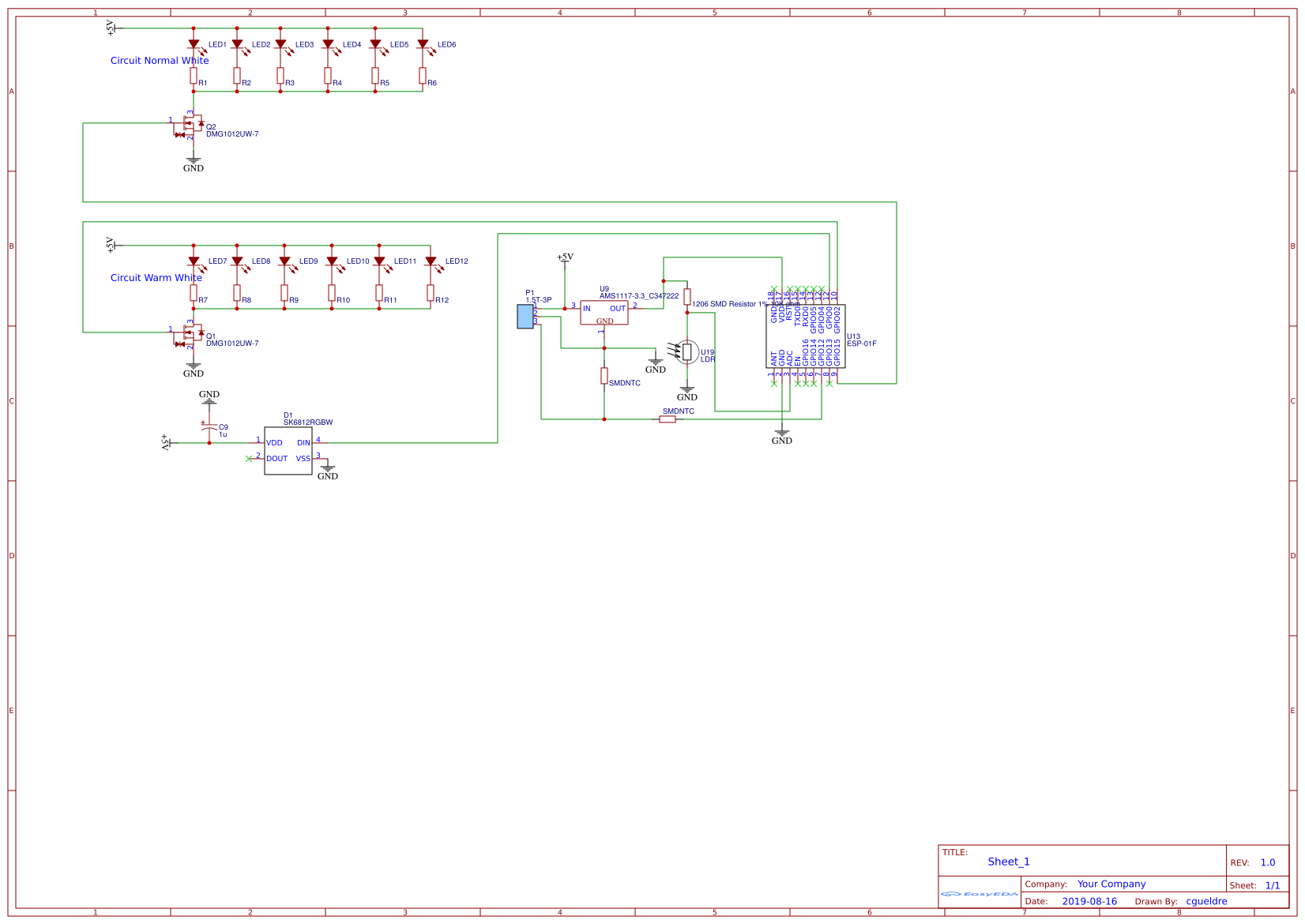The height and width of the screenshot is (924, 1305).
Task: Click the 'Your Company' company name text
Action: pyautogui.click(x=1111, y=884)
